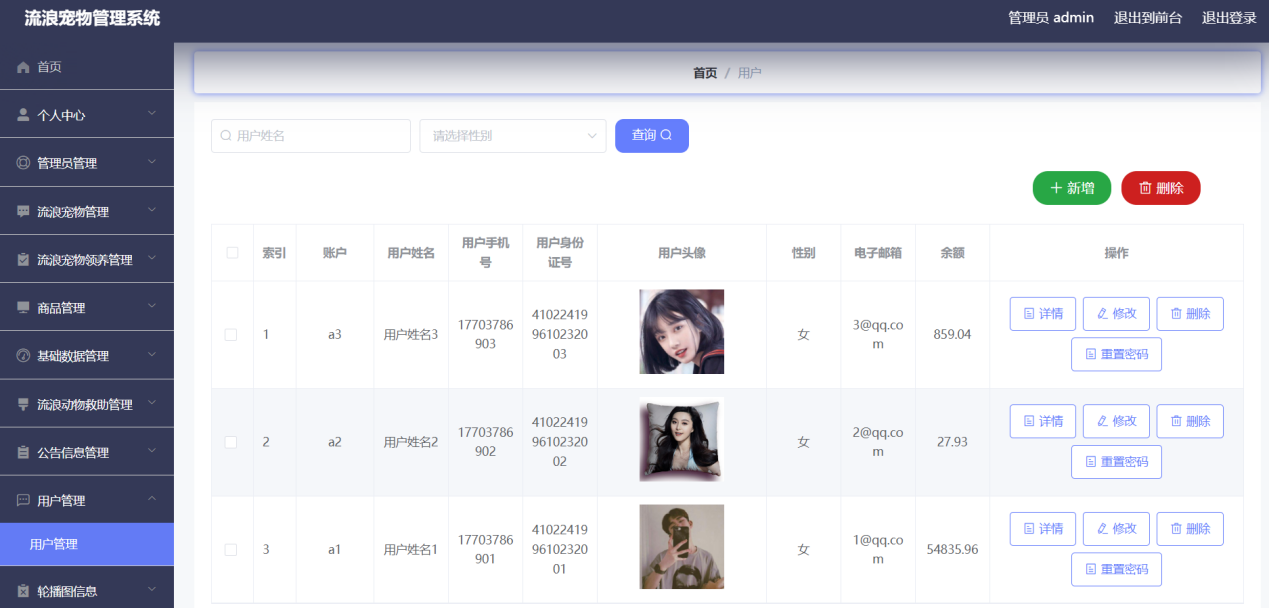
Task: Click the plus icon on the 新增 button
Action: [x=1058, y=188]
